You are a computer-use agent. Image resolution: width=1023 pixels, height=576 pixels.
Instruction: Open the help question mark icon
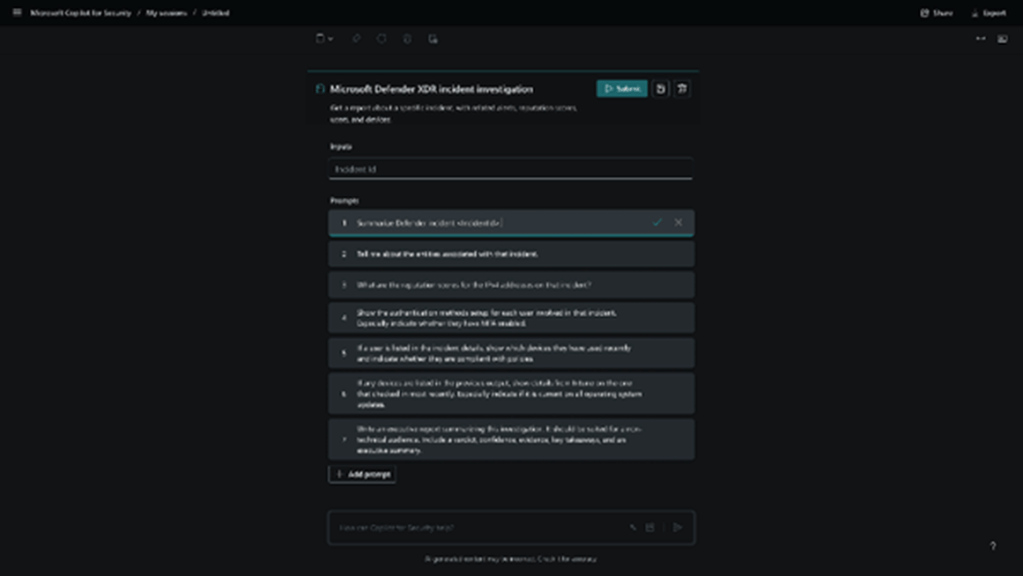pos(992,546)
